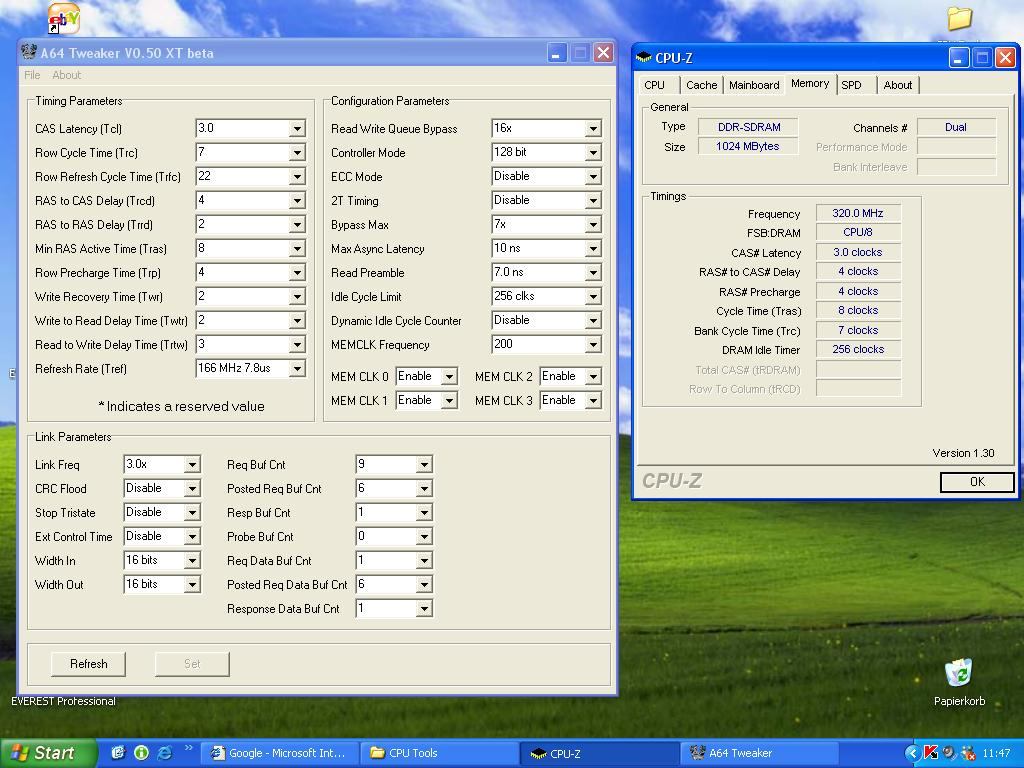Click the Frequency value 320.0 MHz field
1024x768 pixels.
[x=858, y=213]
